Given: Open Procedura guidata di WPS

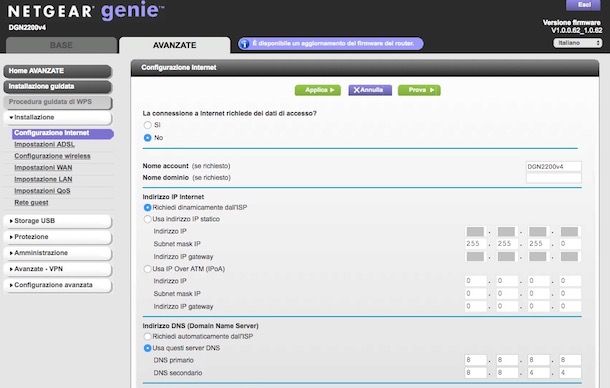Looking at the screenshot, I should (58, 102).
